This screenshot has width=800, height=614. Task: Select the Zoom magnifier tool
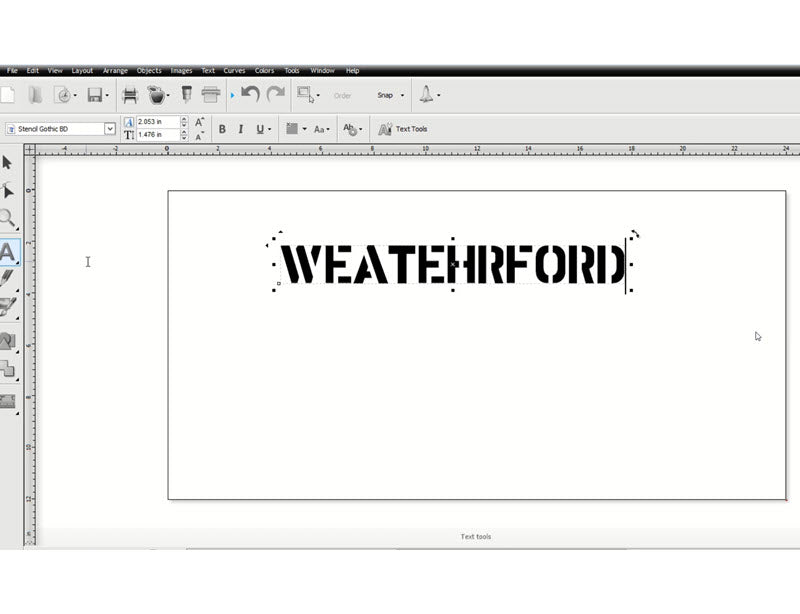point(8,218)
